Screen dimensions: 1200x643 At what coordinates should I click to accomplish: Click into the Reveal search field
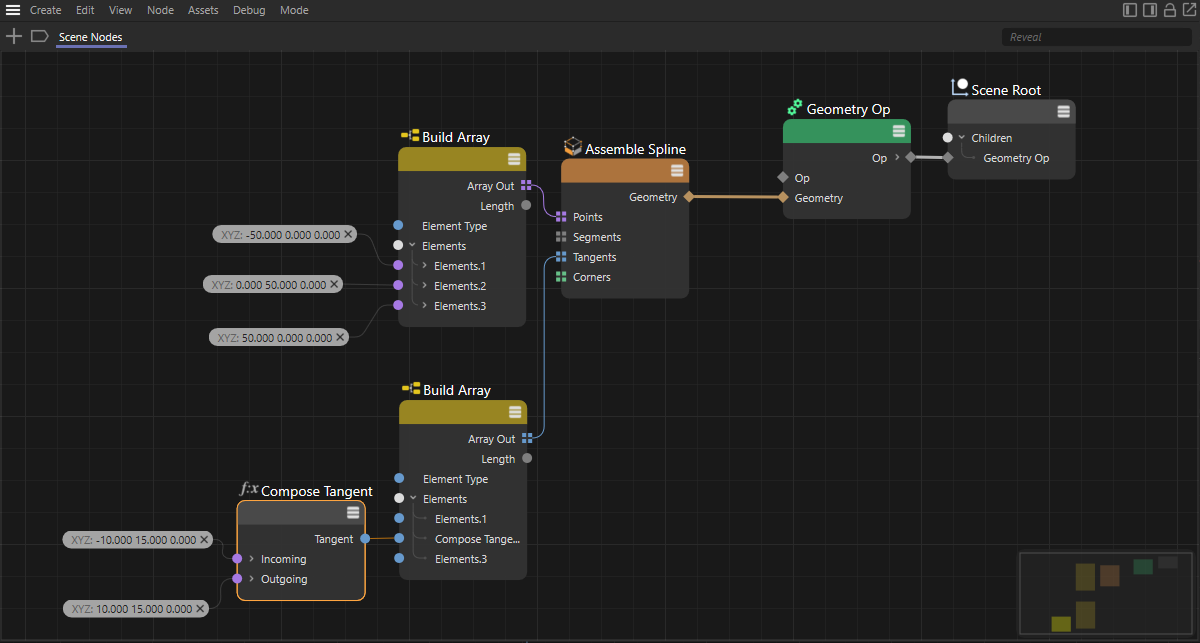(1096, 37)
